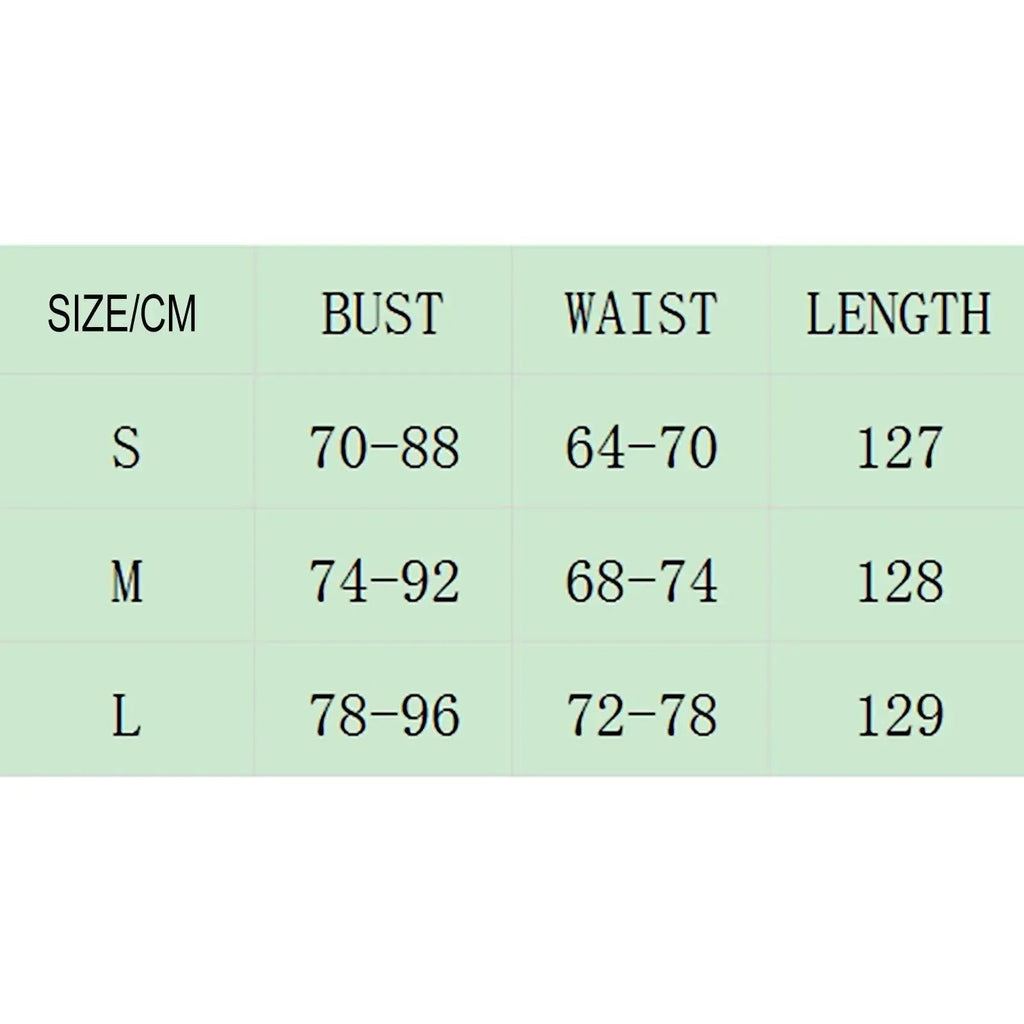
Task: Select the BUST column header
Action: coord(383,314)
